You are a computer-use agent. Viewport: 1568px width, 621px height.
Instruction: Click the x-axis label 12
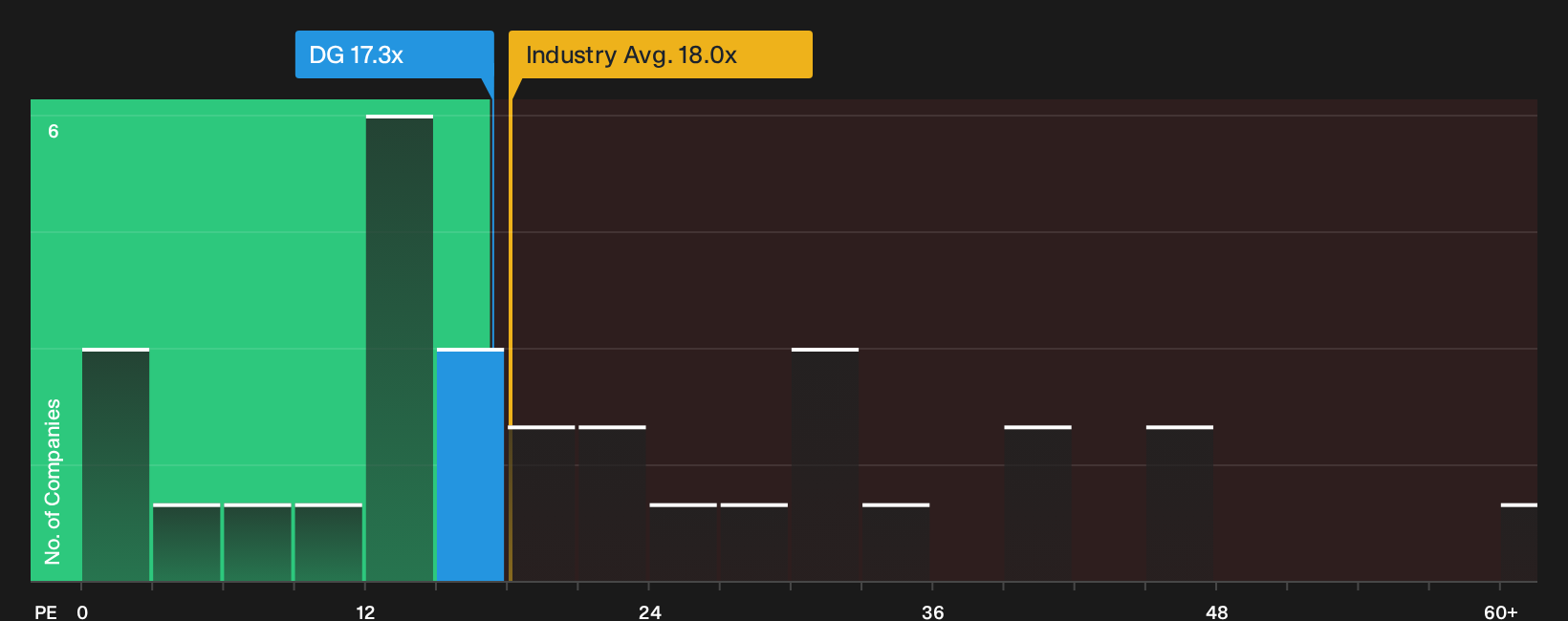tap(365, 611)
